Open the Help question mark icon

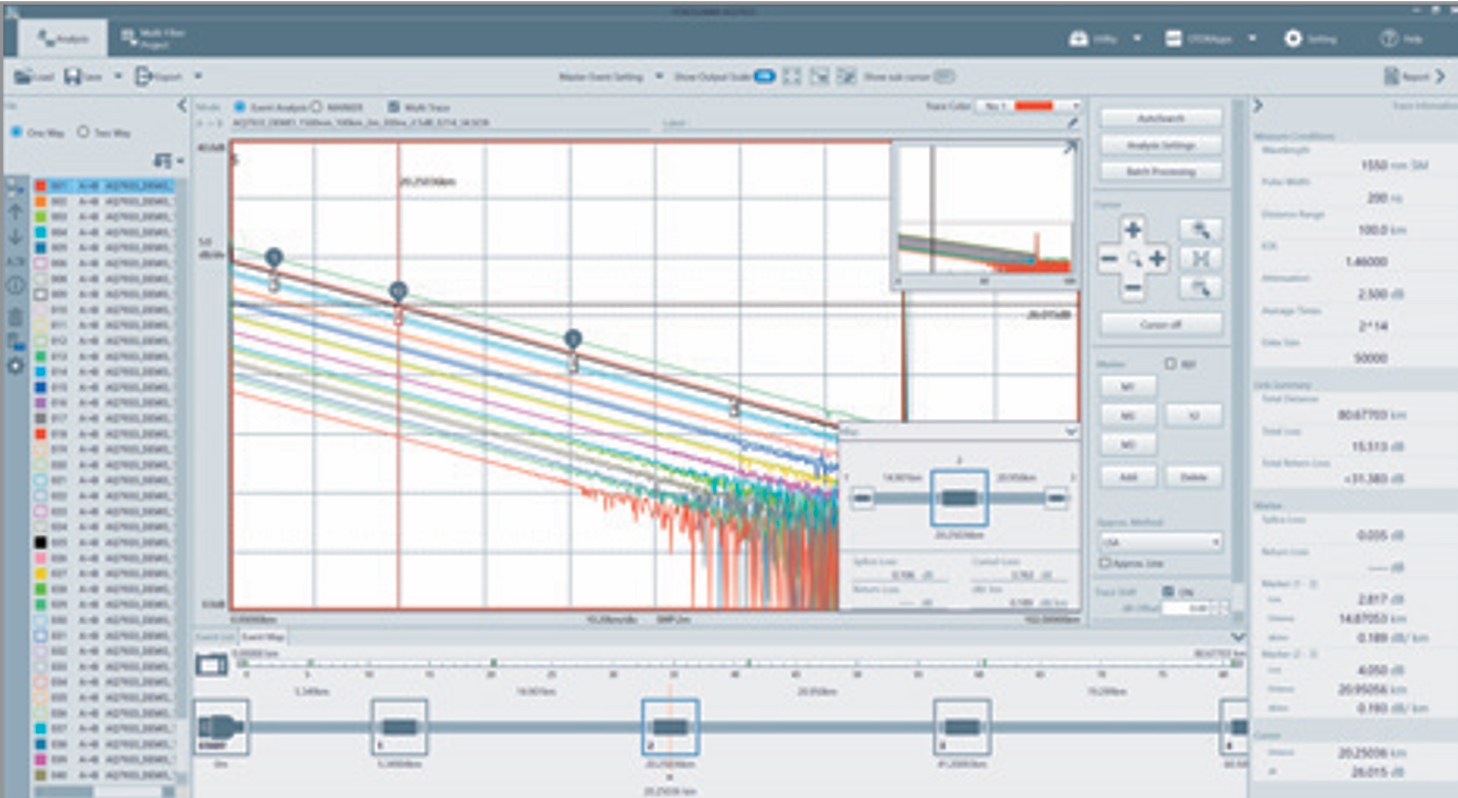[1388, 39]
